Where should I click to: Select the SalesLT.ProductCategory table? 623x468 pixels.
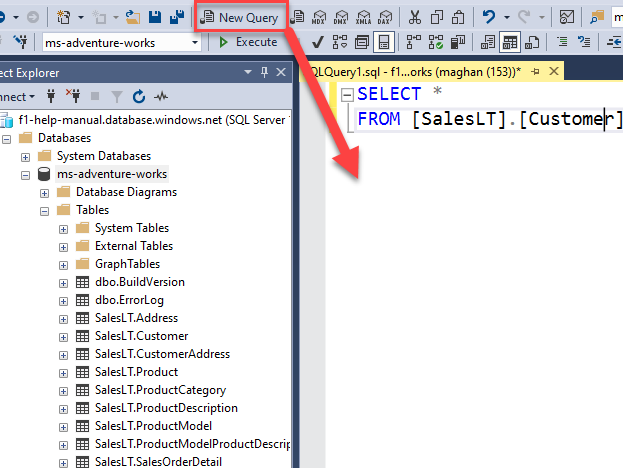click(x=160, y=390)
